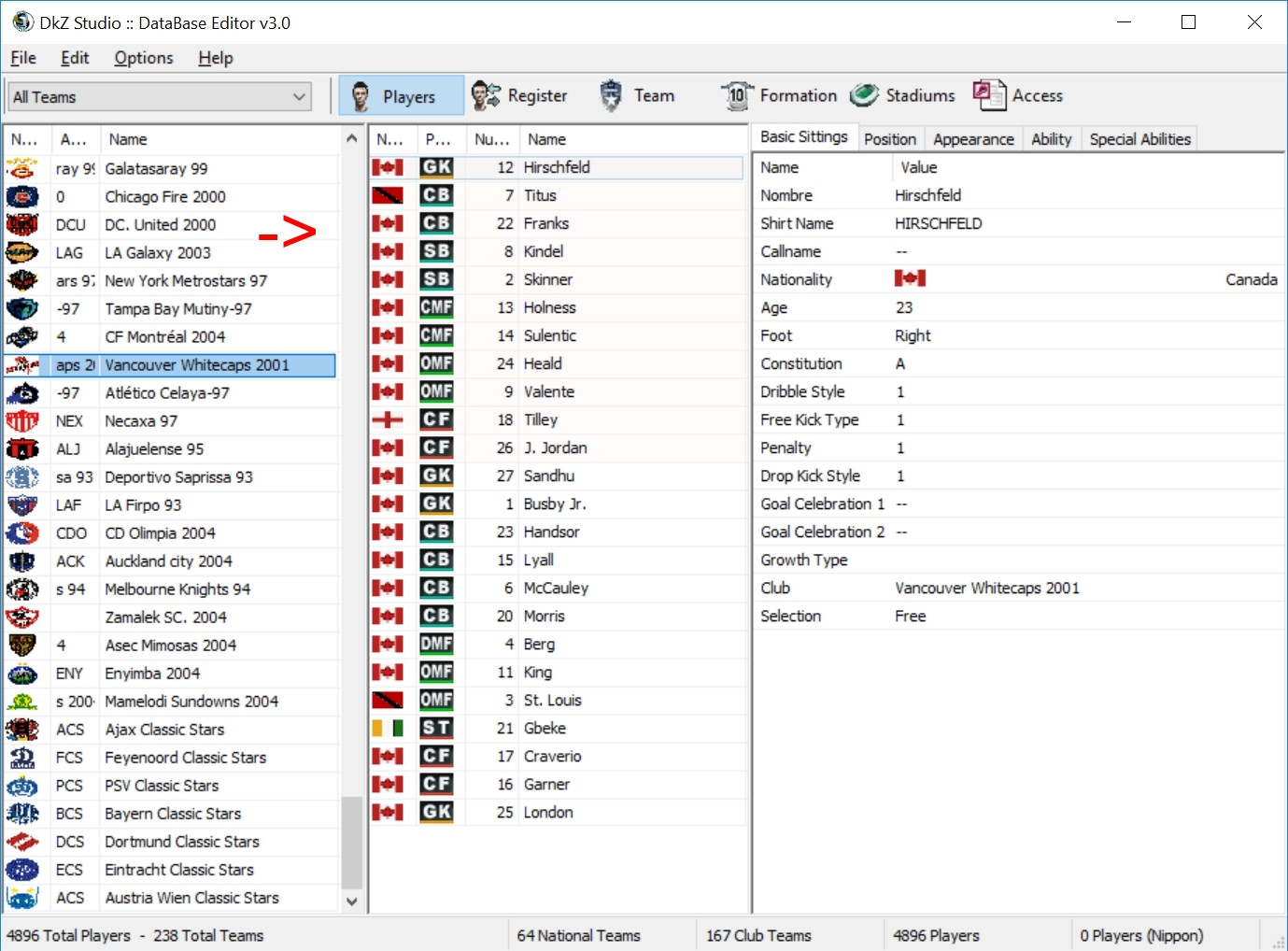Select the Atlético Celaya-97 team
Image resolution: width=1288 pixels, height=951 pixels.
(170, 393)
